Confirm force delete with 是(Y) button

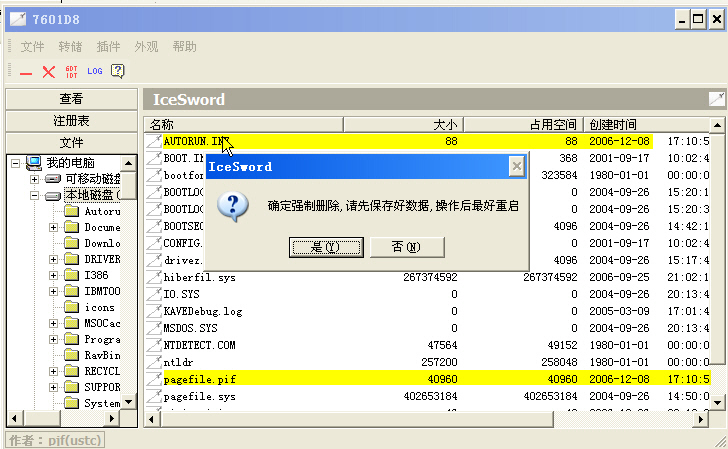point(326,247)
